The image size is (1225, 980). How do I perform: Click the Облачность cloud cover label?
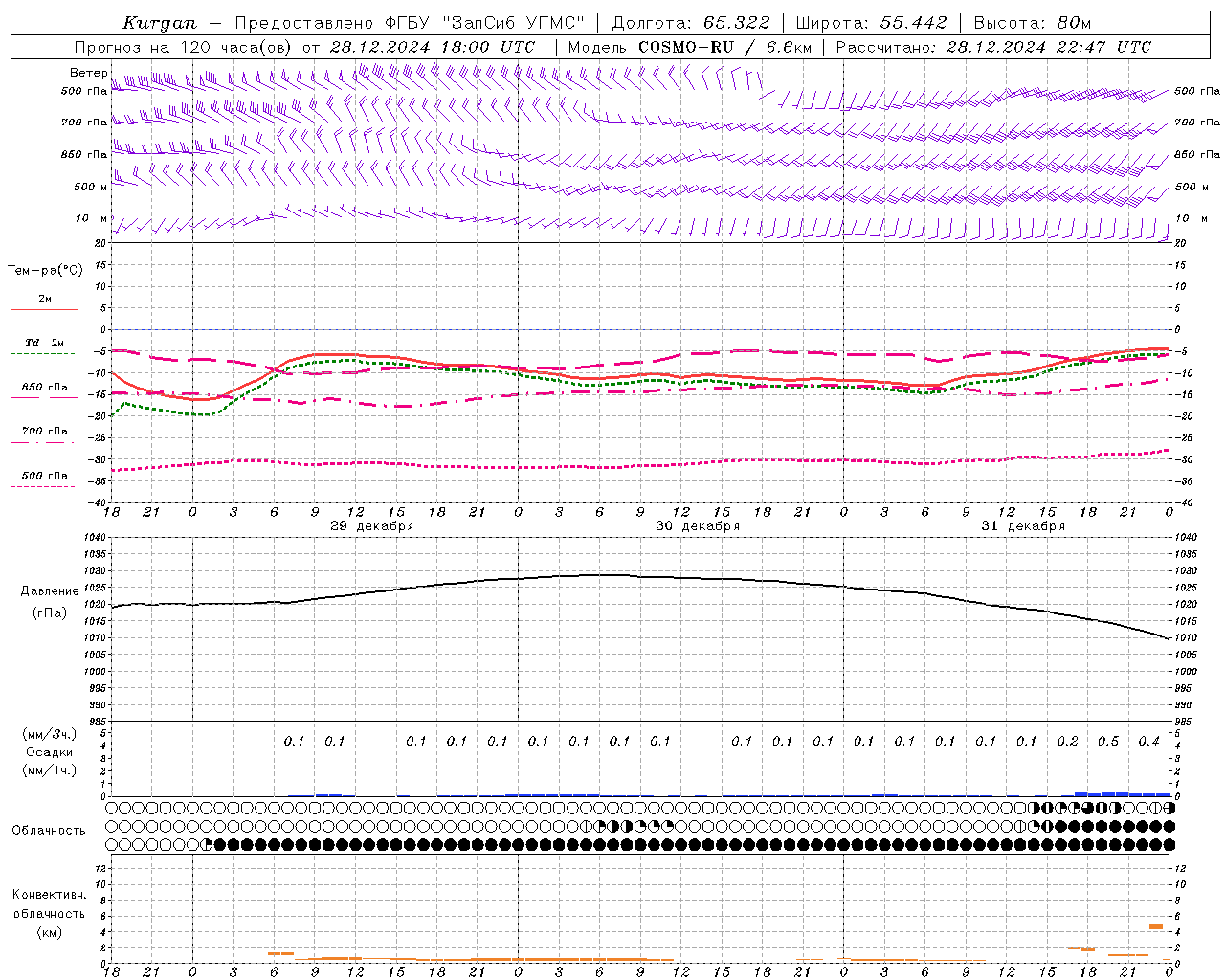(x=49, y=831)
